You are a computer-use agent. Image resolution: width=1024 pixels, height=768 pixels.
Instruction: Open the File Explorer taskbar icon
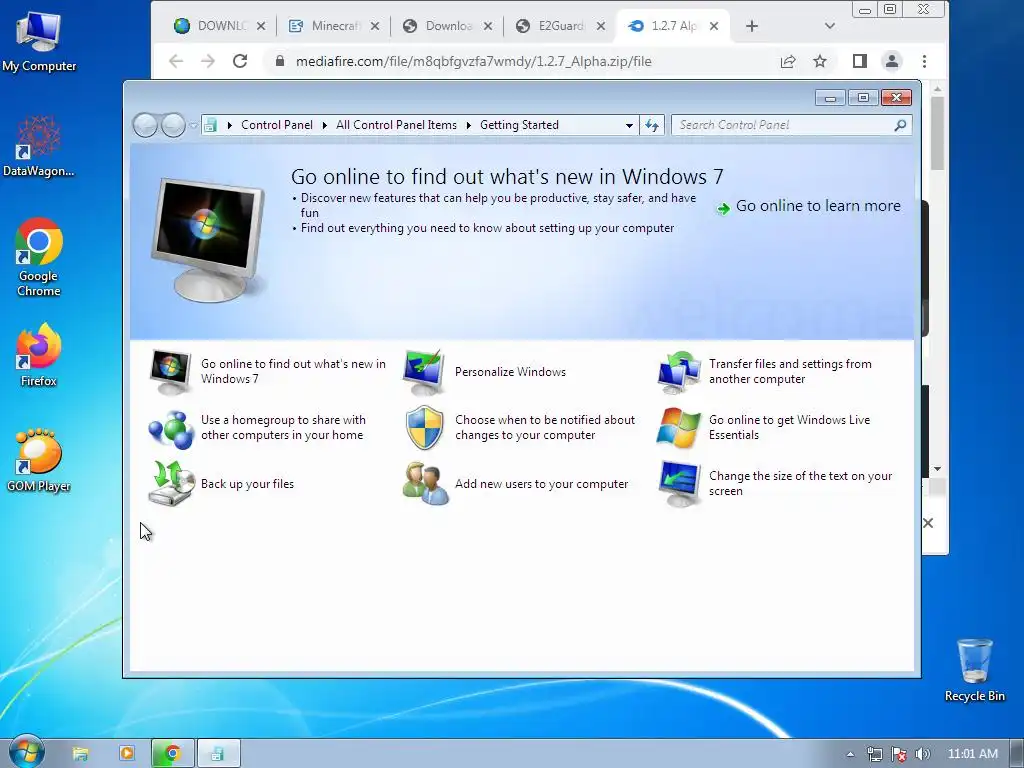pos(80,754)
